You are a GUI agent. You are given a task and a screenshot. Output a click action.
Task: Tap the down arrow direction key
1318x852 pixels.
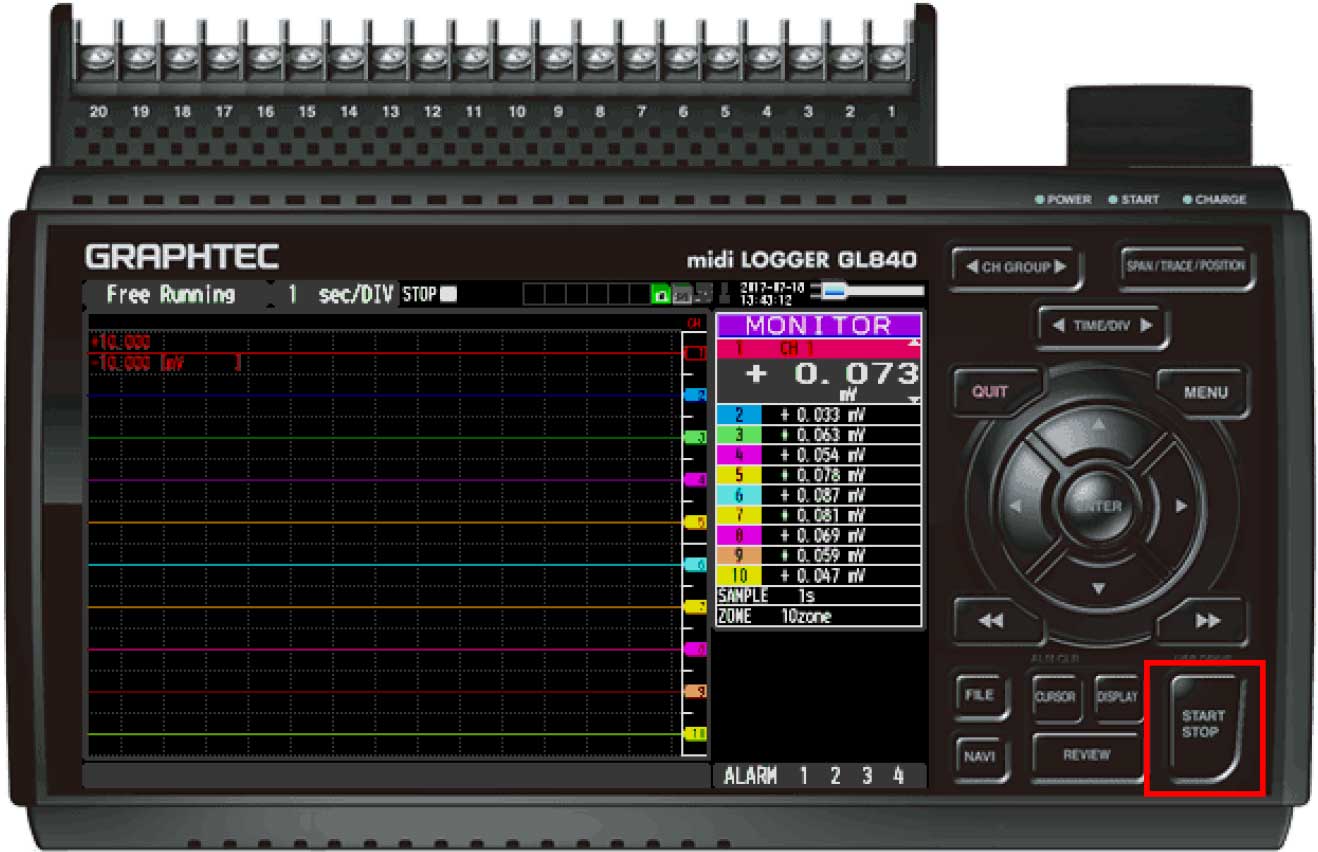pos(1098,587)
